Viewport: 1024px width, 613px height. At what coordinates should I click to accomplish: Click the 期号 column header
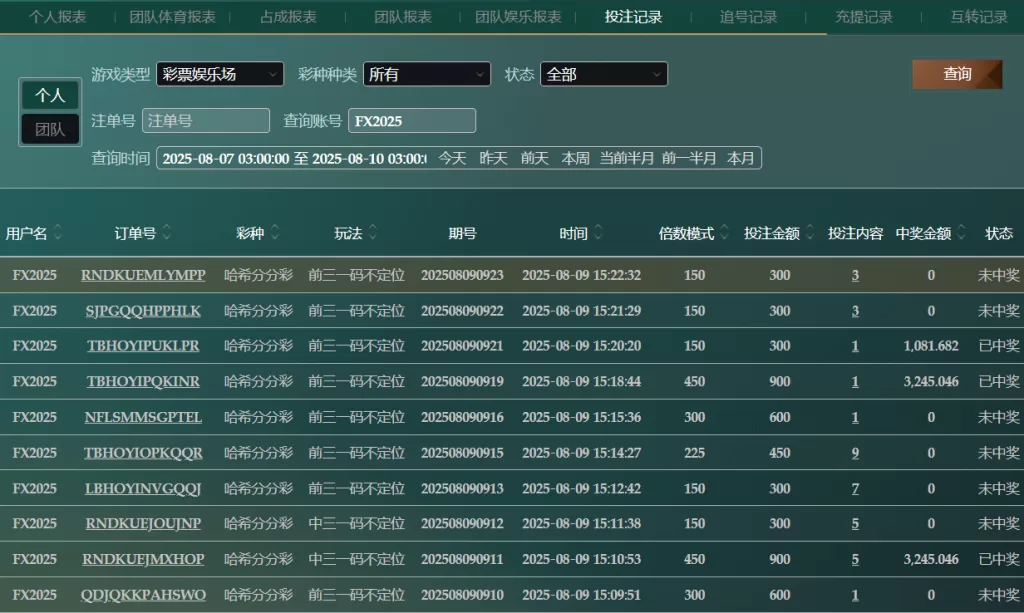462,233
